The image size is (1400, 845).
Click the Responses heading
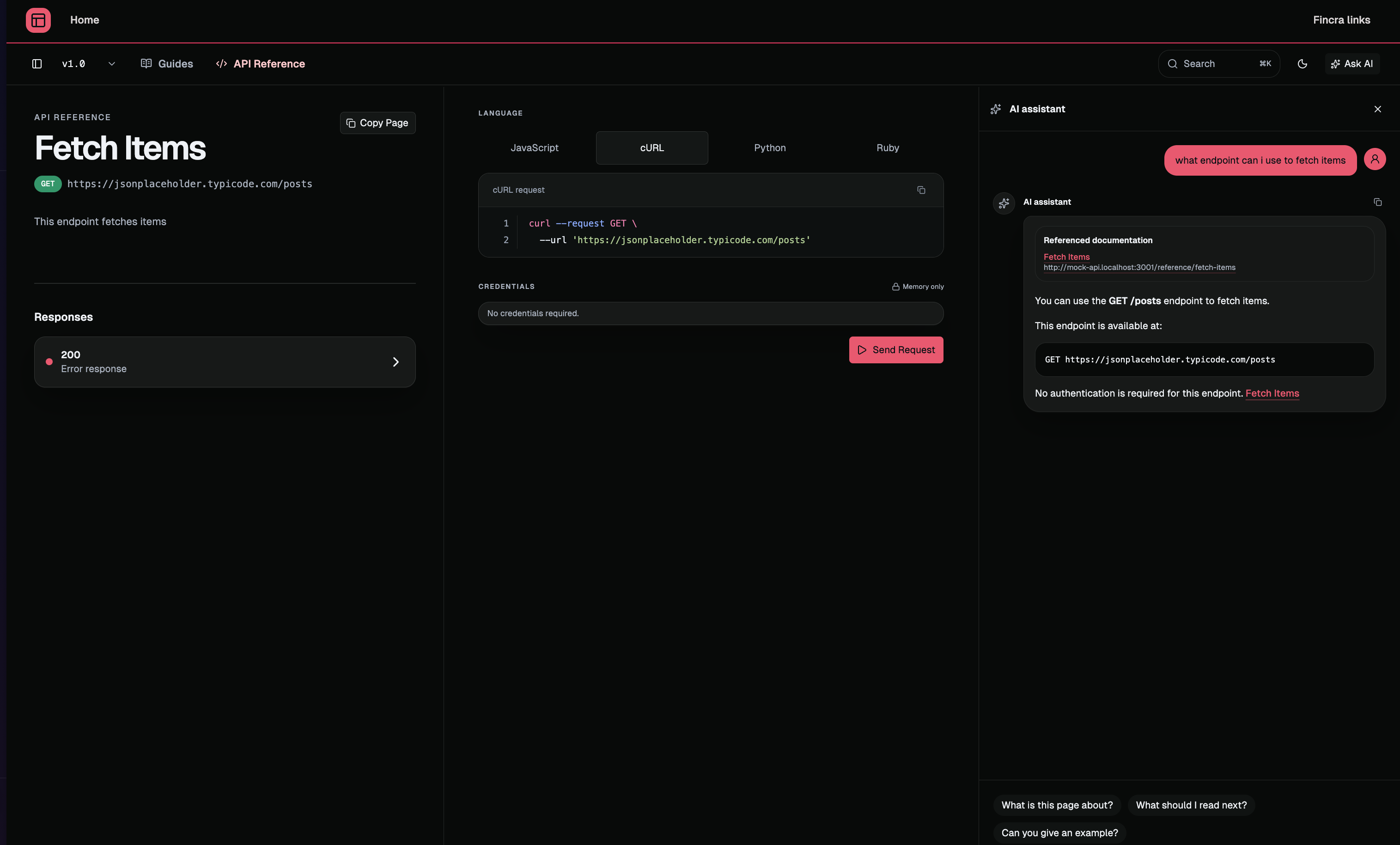(x=64, y=317)
